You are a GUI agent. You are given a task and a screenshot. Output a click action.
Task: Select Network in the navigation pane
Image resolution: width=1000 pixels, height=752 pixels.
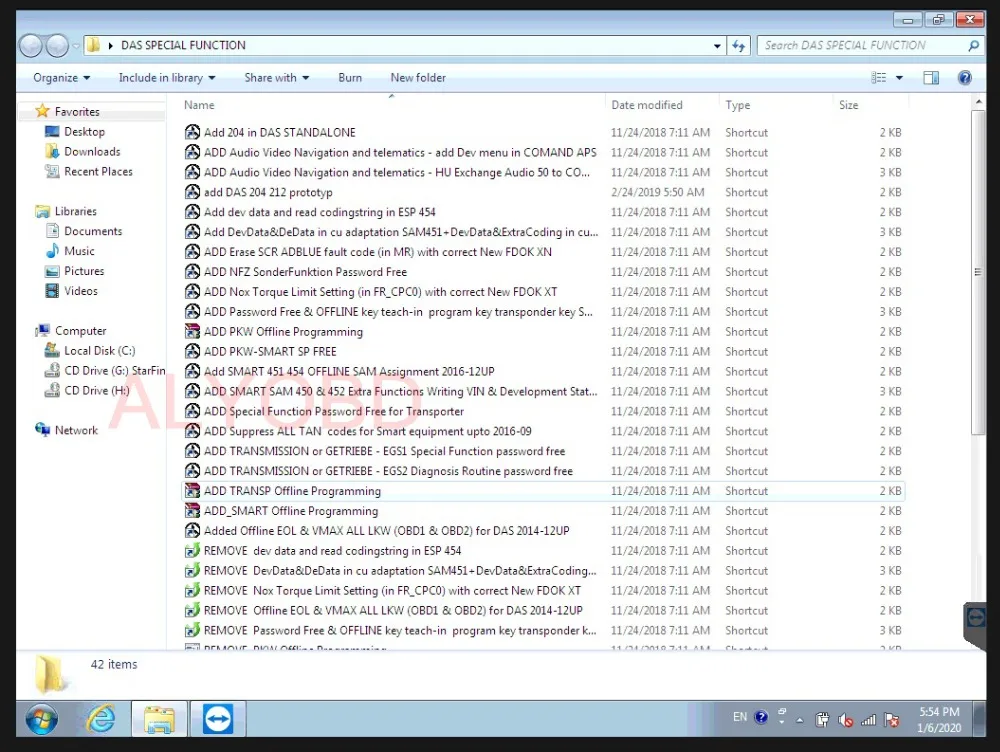coord(76,431)
